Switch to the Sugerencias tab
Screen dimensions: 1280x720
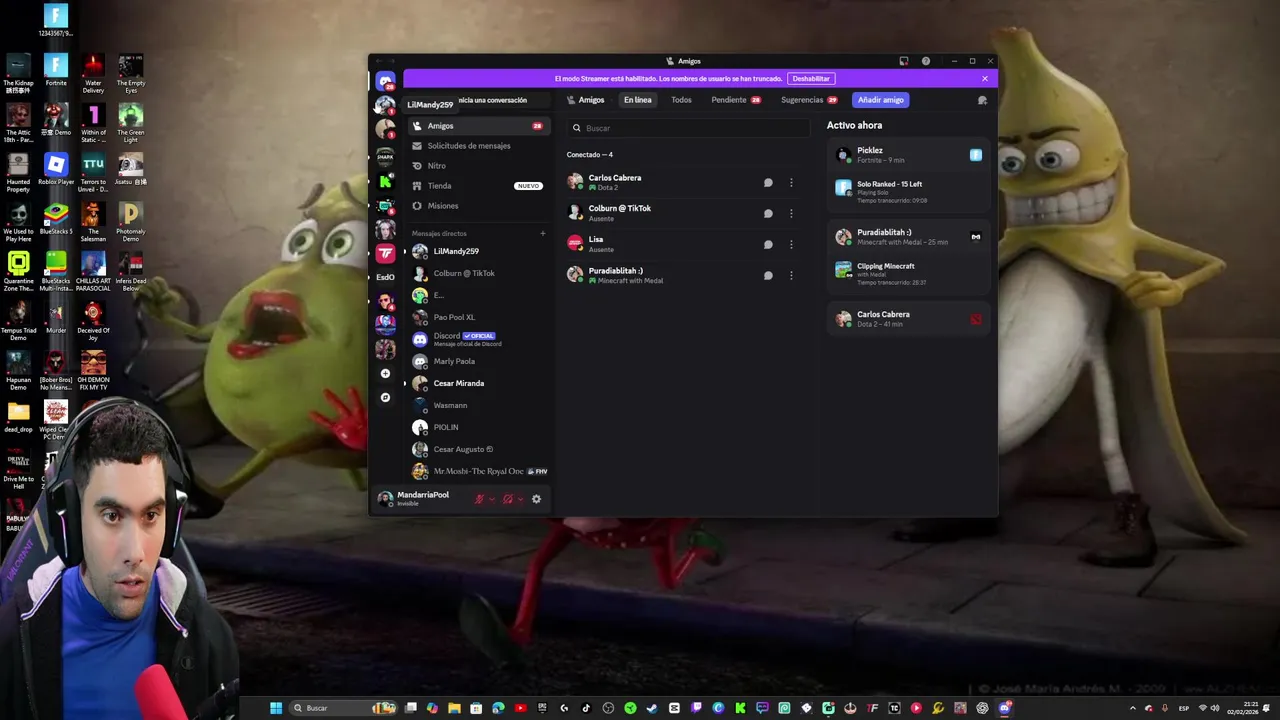(x=809, y=100)
